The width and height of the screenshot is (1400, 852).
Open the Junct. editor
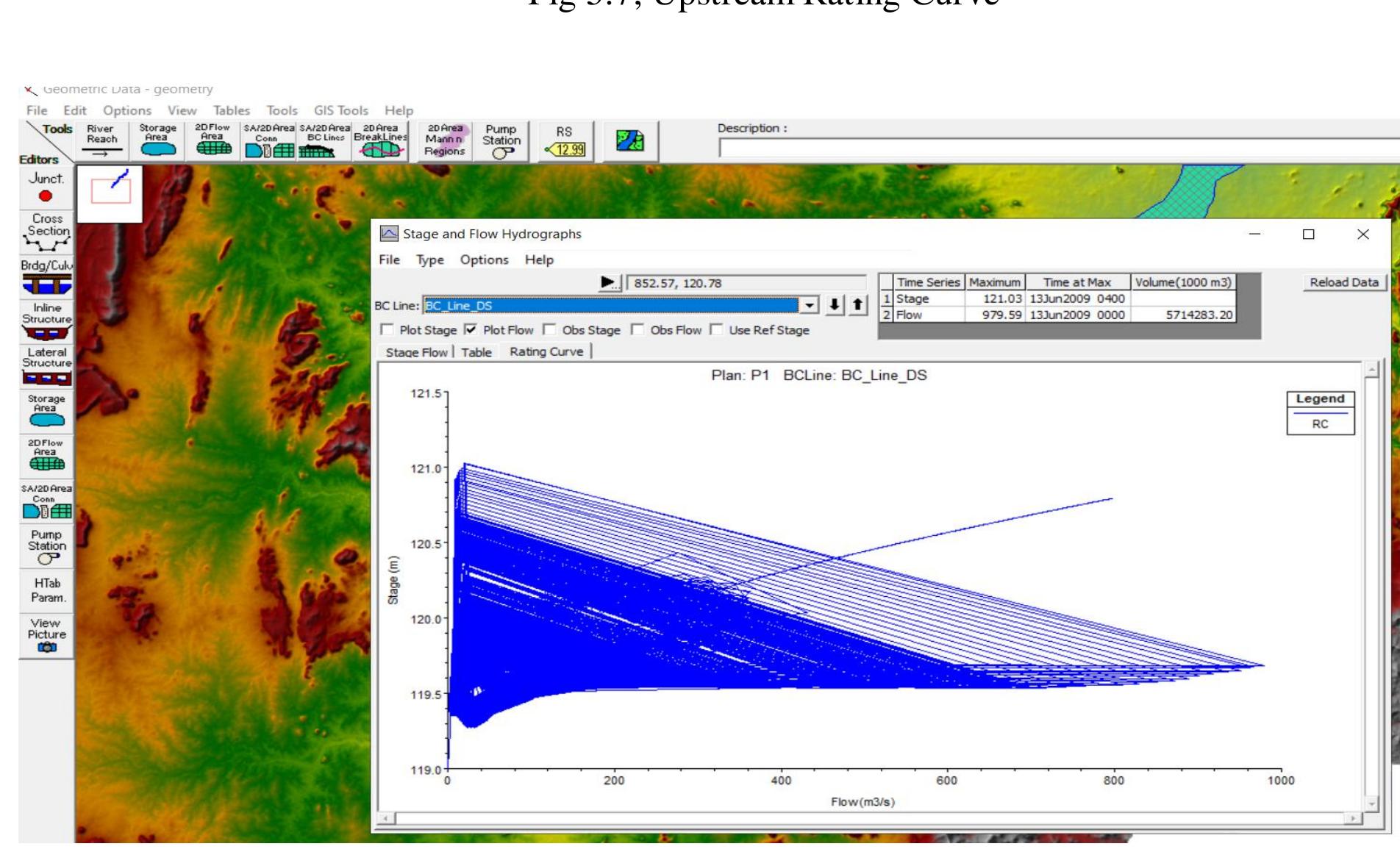coord(46,188)
